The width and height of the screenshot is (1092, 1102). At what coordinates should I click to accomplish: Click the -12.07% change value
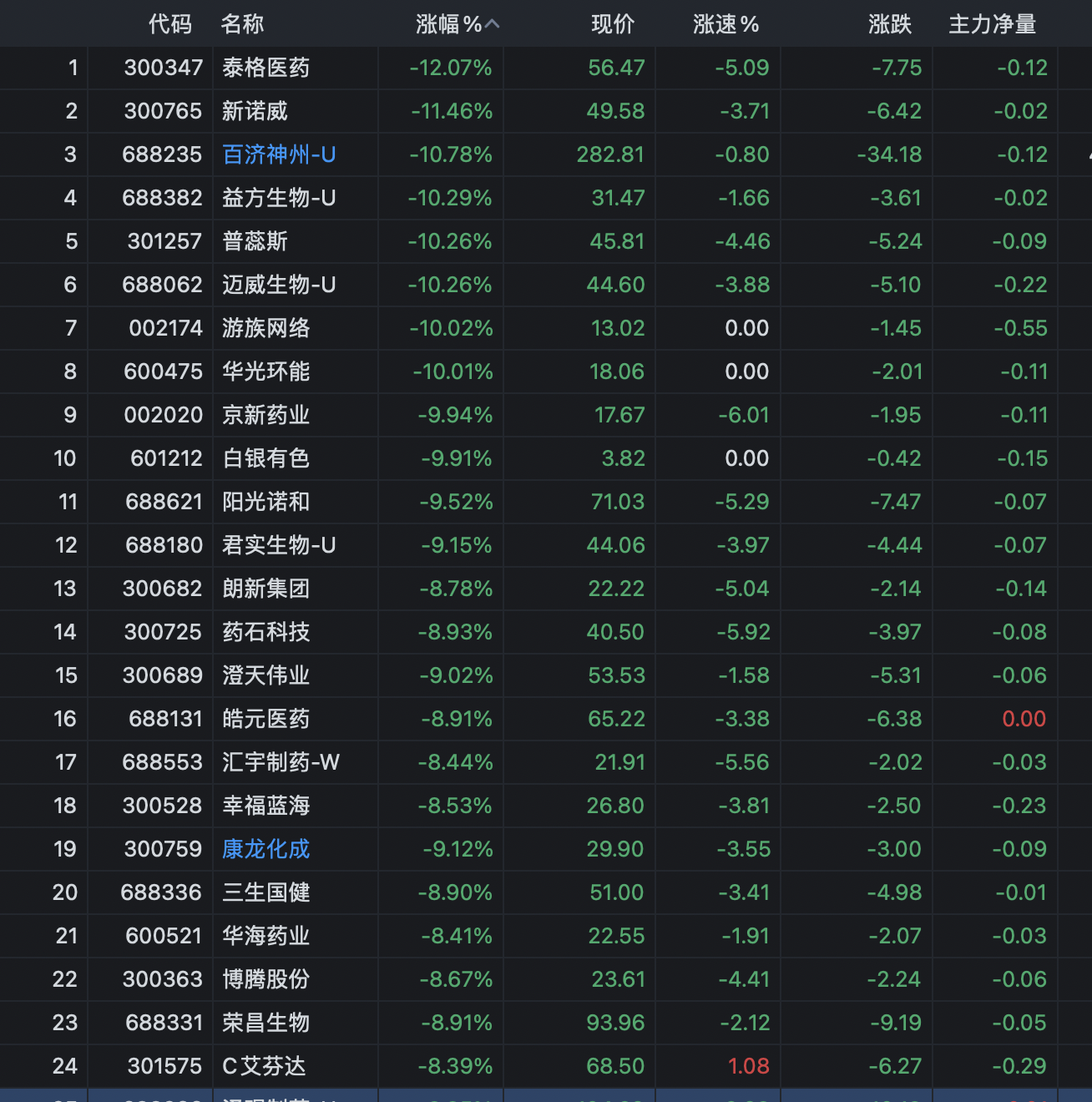click(x=451, y=68)
